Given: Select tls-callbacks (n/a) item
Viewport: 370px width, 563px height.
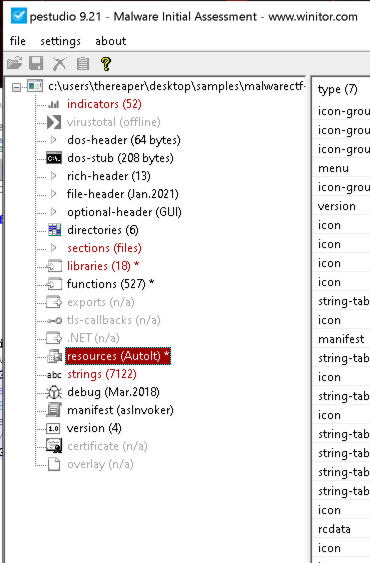Looking at the screenshot, I should [114, 320].
